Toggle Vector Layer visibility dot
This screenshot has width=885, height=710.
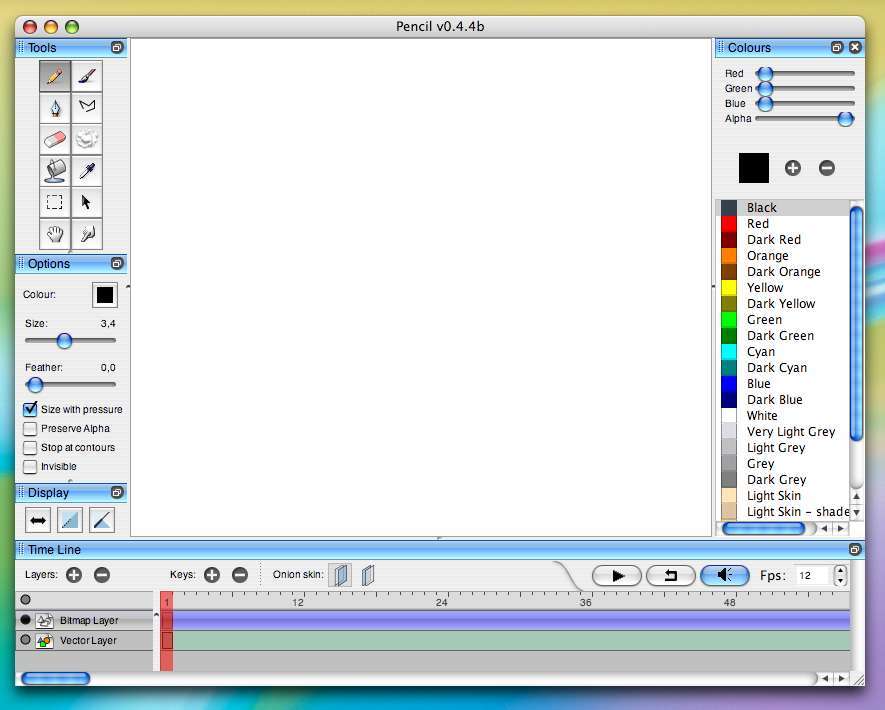pos(25,640)
